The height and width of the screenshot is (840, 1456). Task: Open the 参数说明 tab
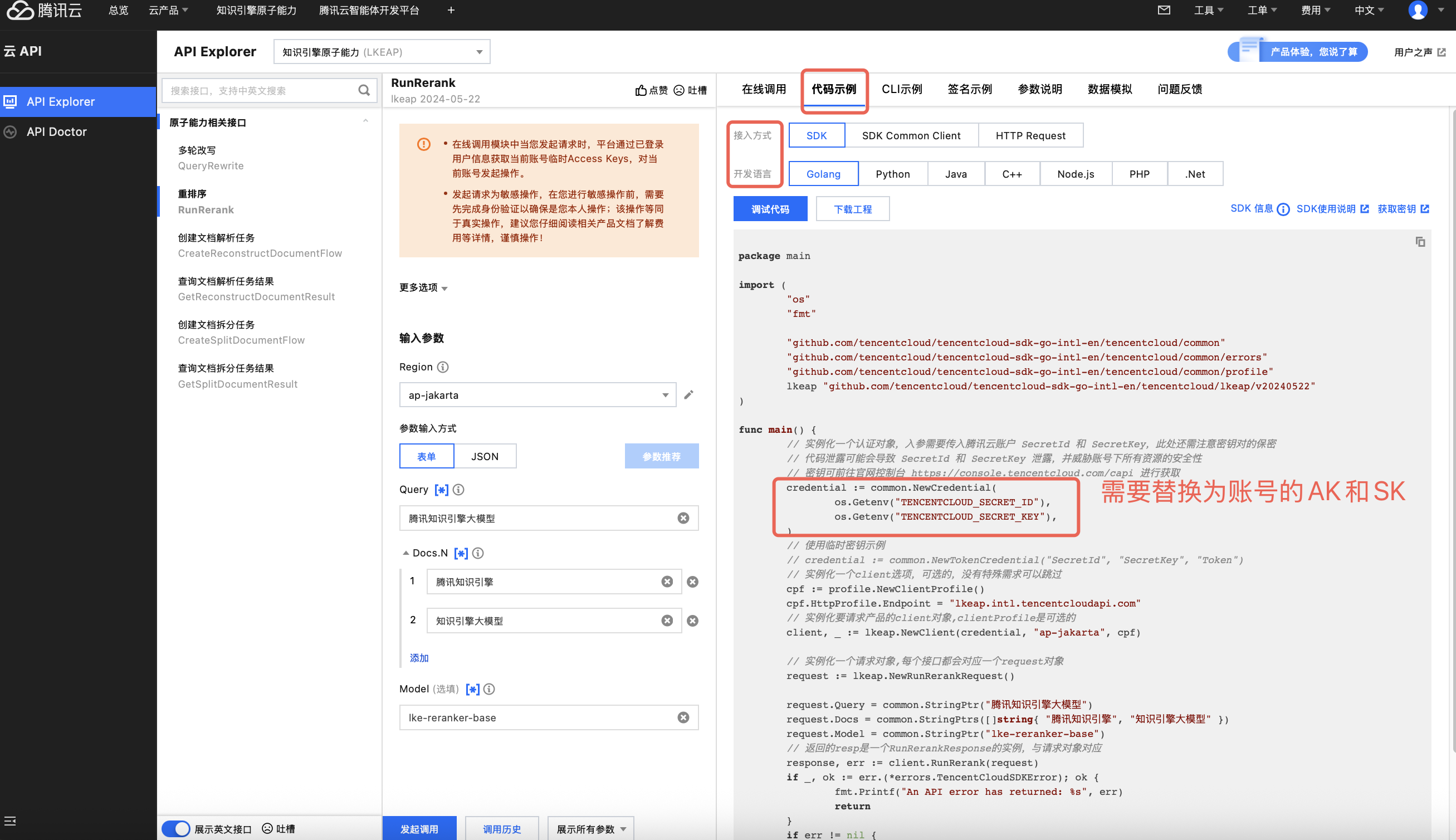tap(1039, 89)
